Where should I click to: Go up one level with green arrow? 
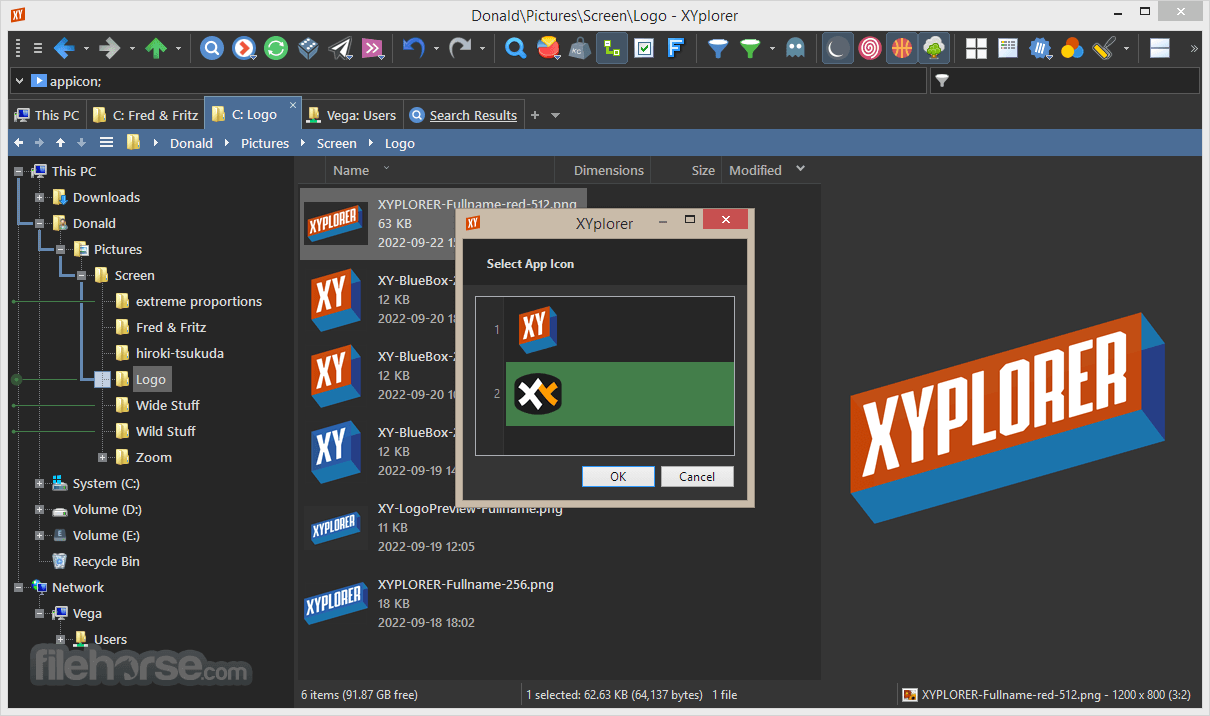tap(156, 47)
